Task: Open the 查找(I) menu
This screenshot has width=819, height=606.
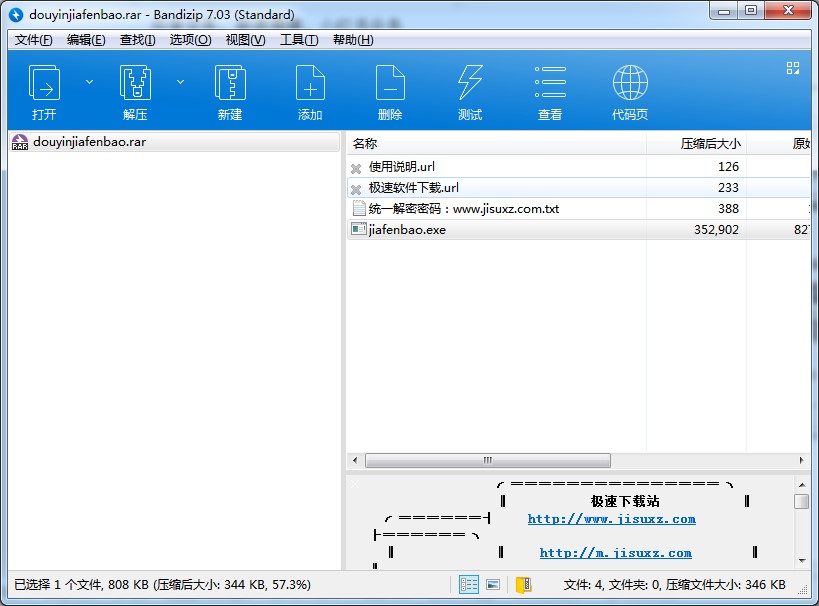Action: tap(137, 40)
